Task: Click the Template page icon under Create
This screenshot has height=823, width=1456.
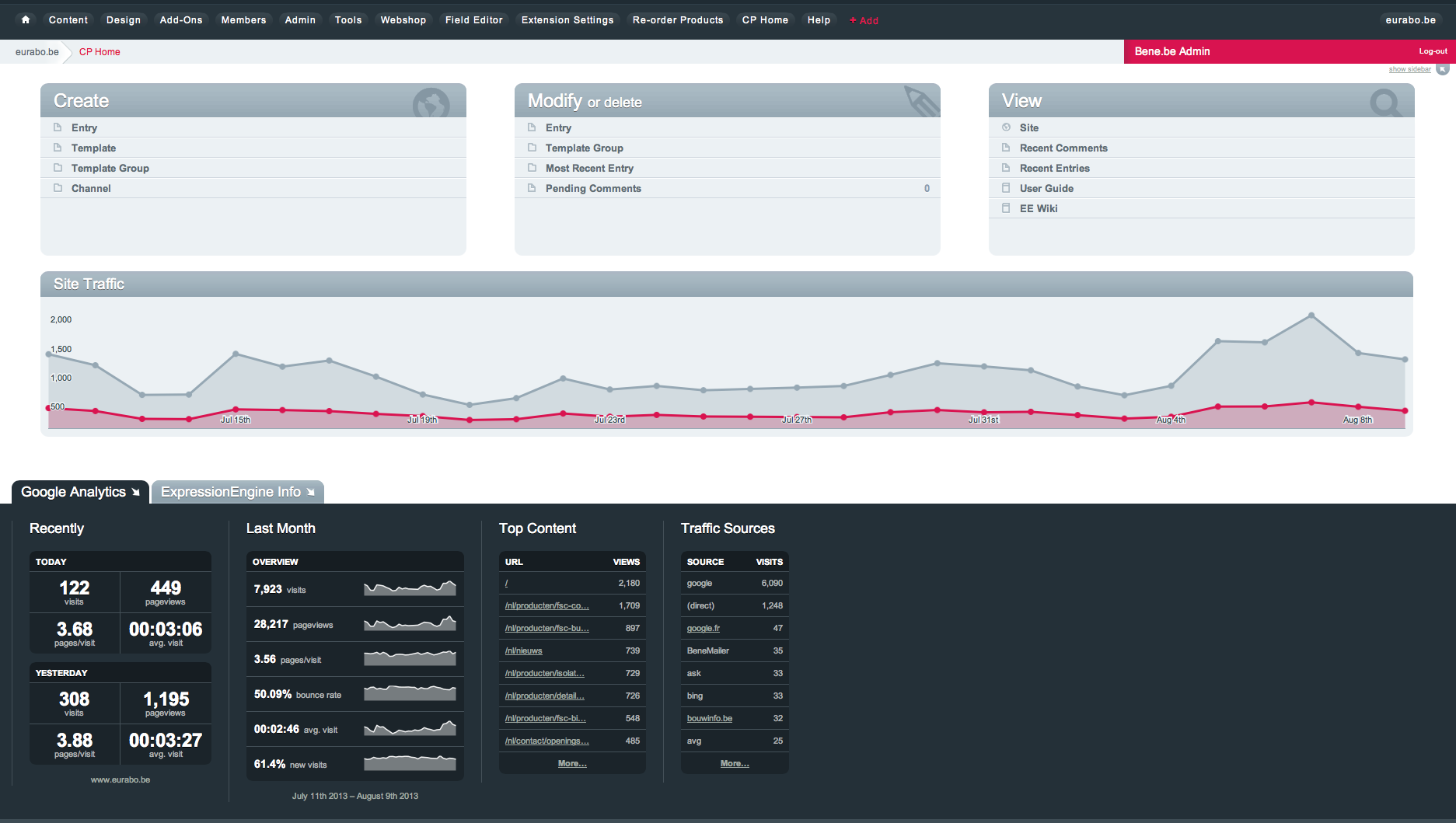Action: point(58,148)
